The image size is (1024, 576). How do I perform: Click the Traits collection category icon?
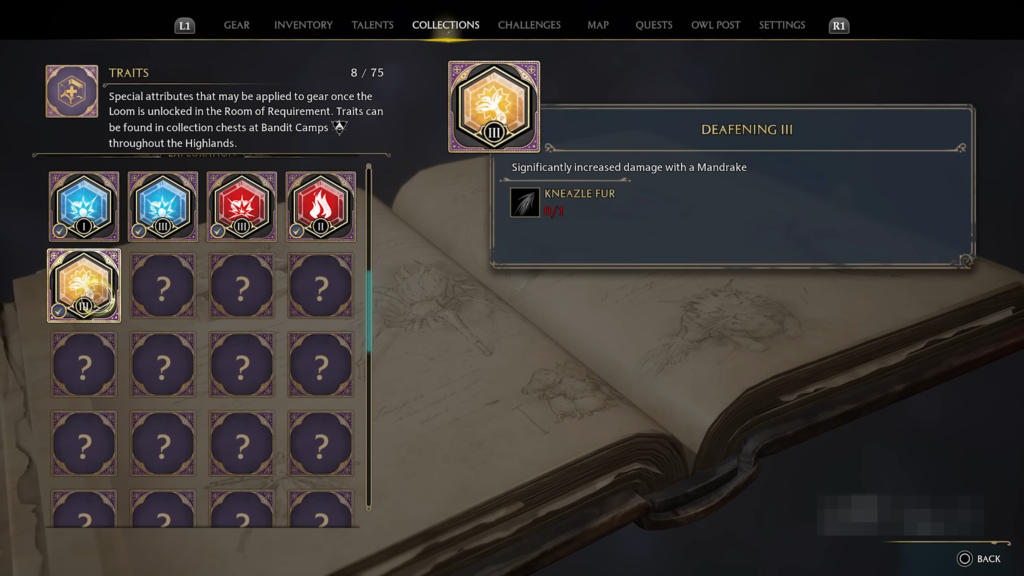[x=72, y=91]
